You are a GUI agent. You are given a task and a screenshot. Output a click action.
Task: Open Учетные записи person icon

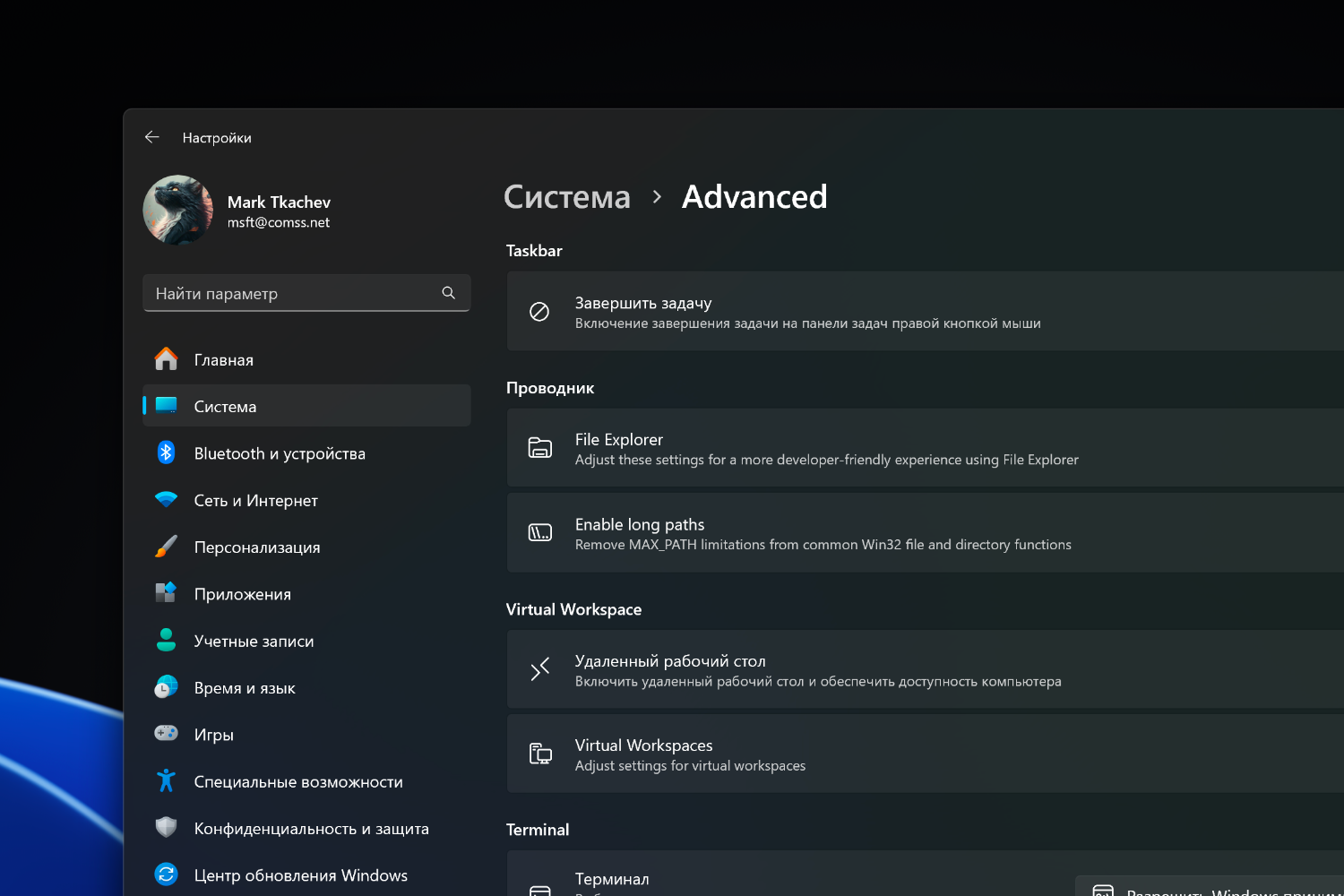167,640
